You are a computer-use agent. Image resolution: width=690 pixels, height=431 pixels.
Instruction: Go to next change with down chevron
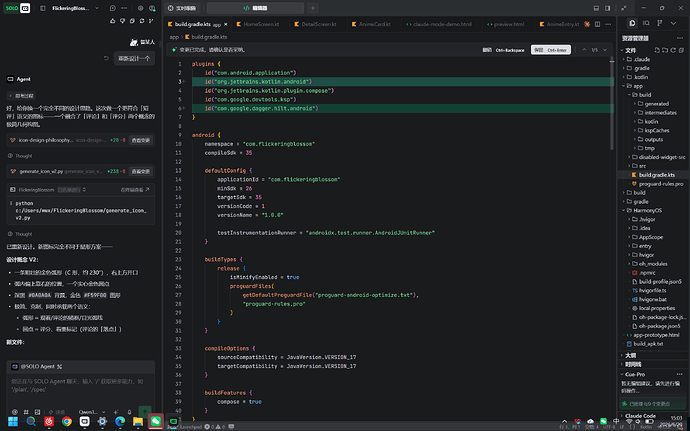pos(605,50)
